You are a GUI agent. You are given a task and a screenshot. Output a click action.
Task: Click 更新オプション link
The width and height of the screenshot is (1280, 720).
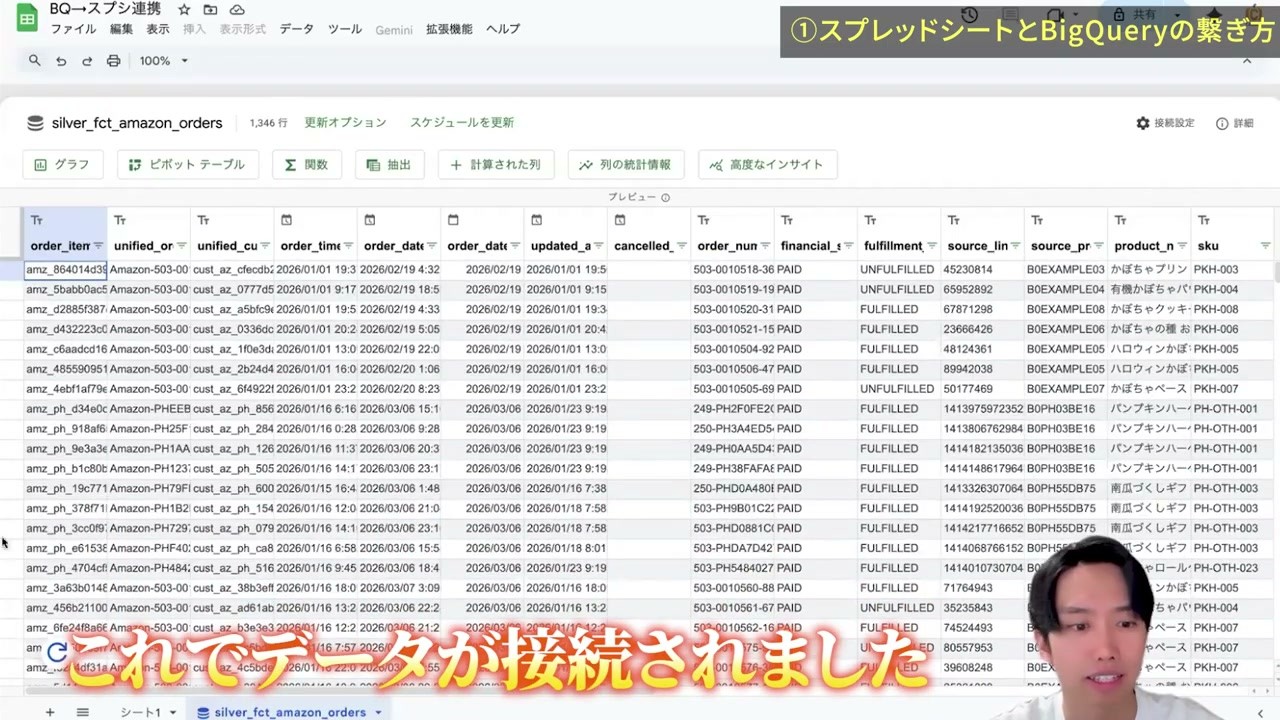(x=345, y=122)
